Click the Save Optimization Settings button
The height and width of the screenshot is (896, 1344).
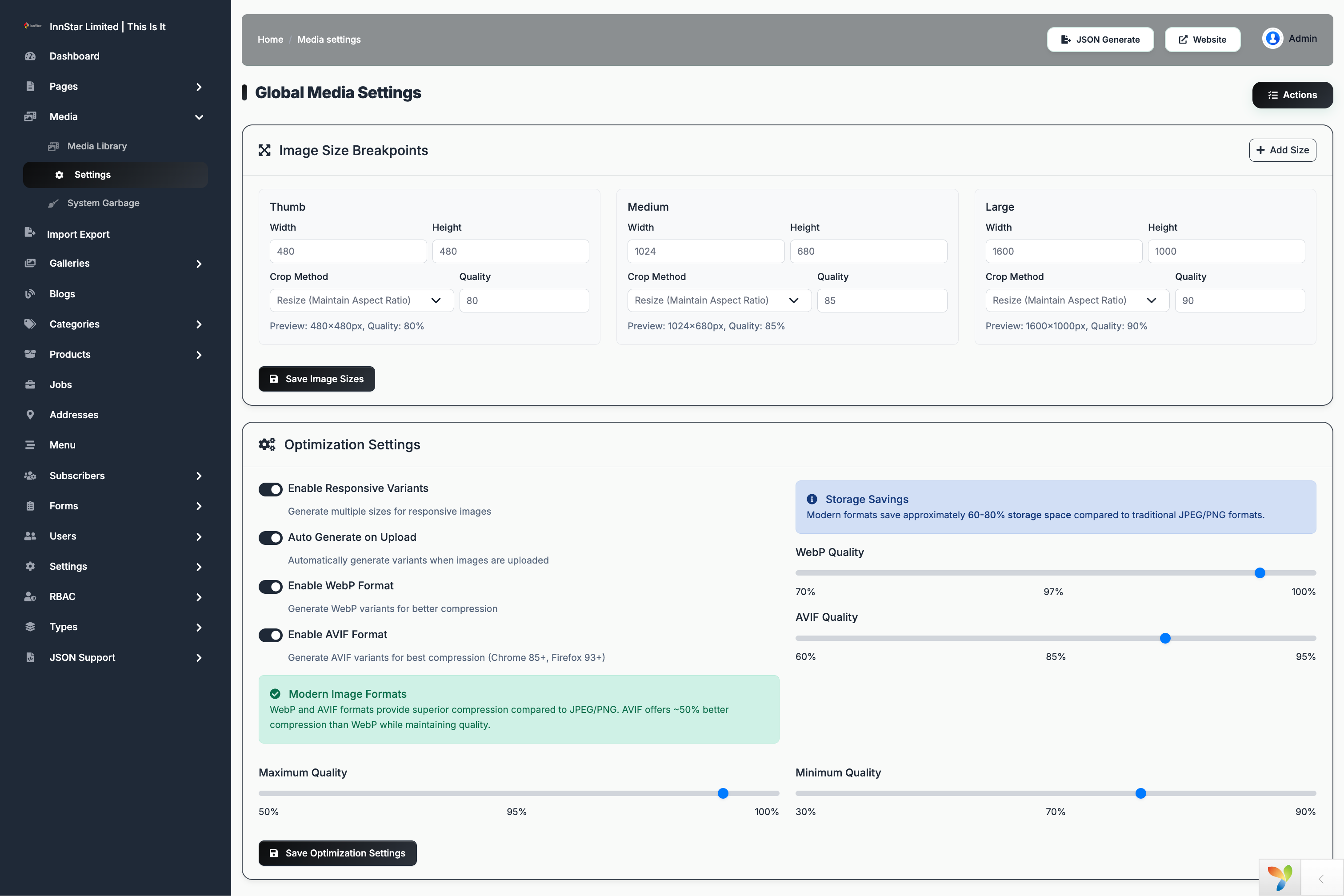pyautogui.click(x=337, y=852)
